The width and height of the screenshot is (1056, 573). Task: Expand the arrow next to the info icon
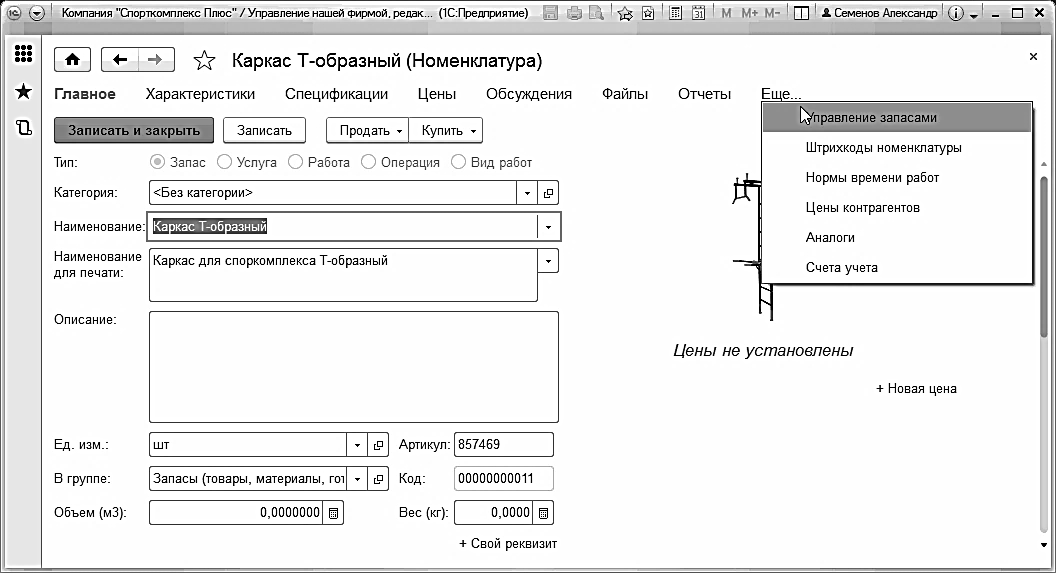(x=974, y=15)
